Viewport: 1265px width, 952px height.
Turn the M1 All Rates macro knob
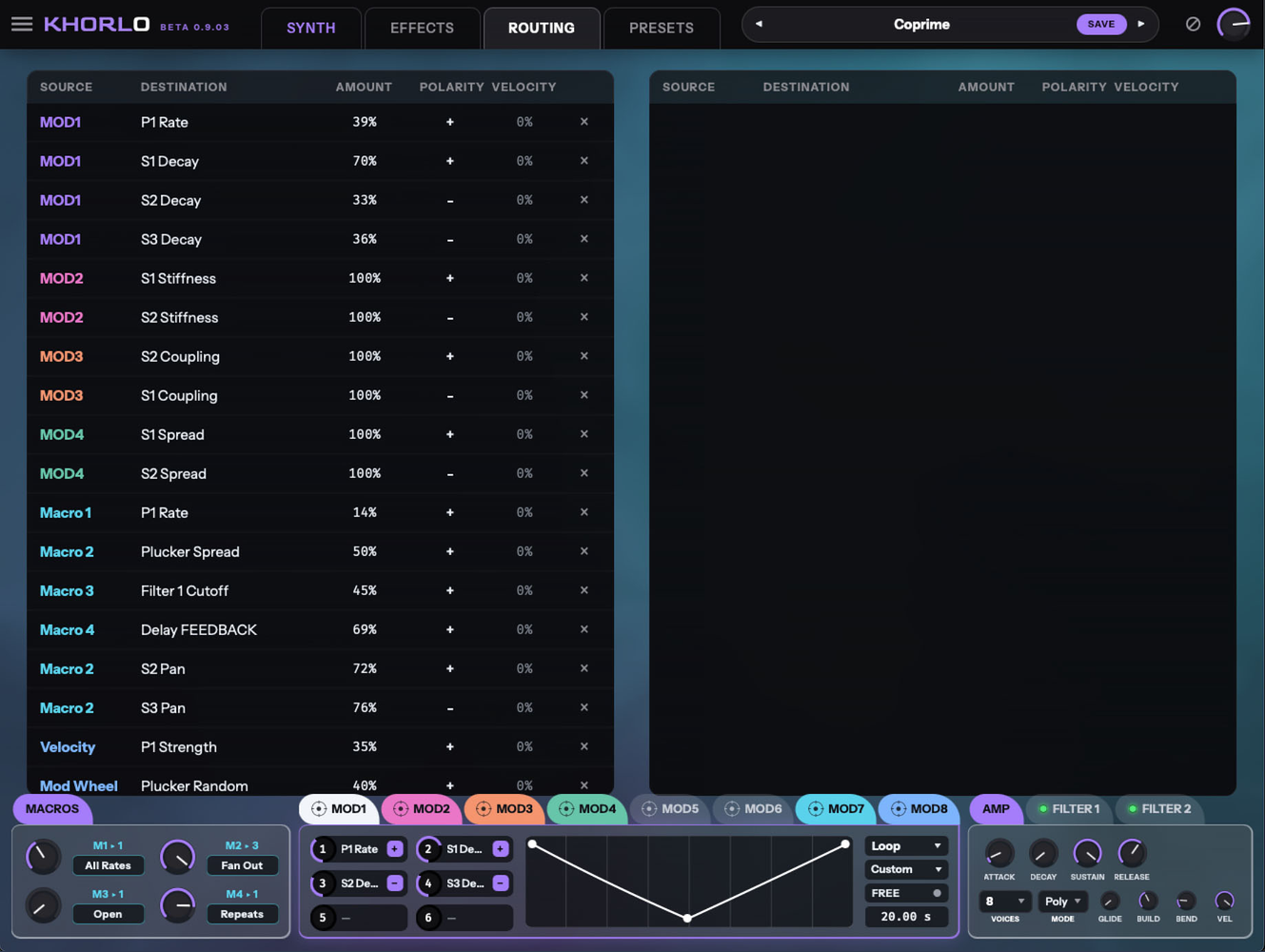pyautogui.click(x=42, y=857)
